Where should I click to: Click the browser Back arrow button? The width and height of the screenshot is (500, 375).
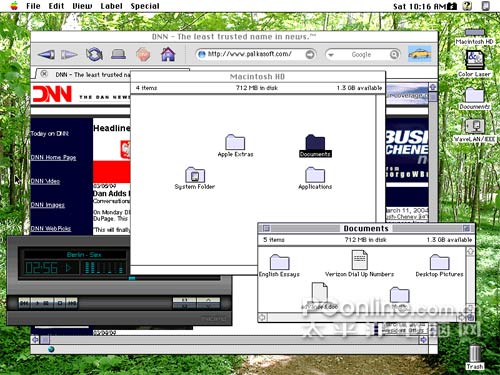[x=46, y=54]
